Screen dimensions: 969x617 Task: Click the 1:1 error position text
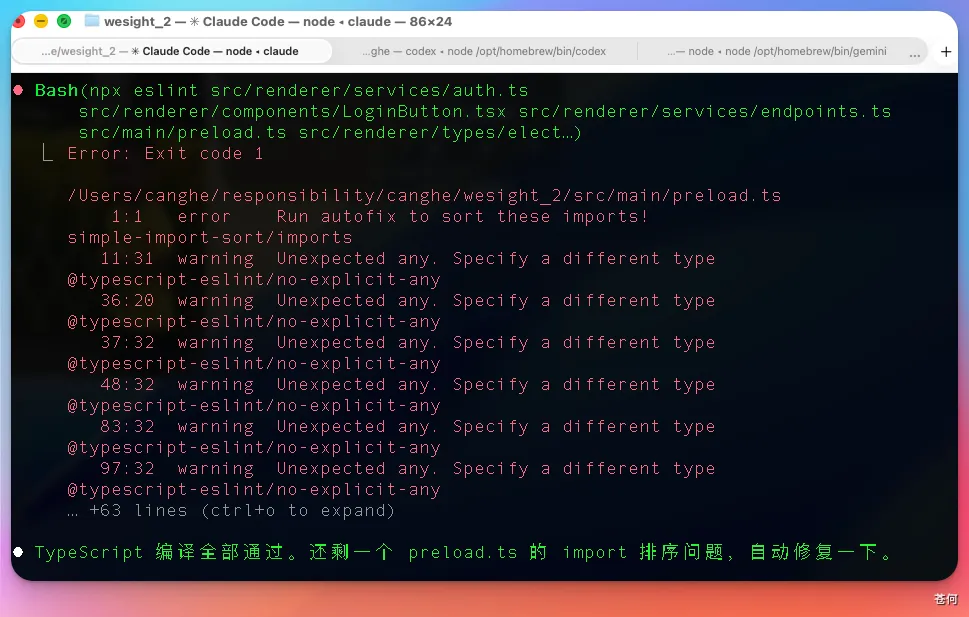point(126,217)
